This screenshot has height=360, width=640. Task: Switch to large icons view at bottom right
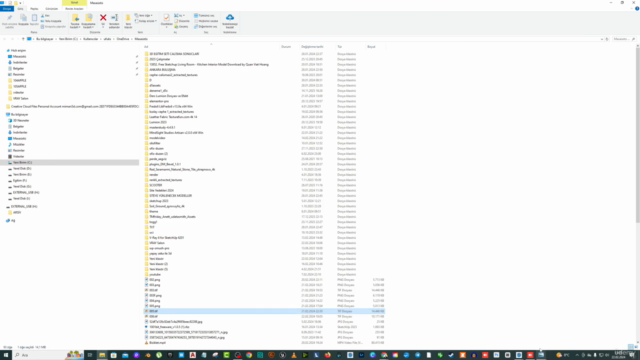point(635,347)
